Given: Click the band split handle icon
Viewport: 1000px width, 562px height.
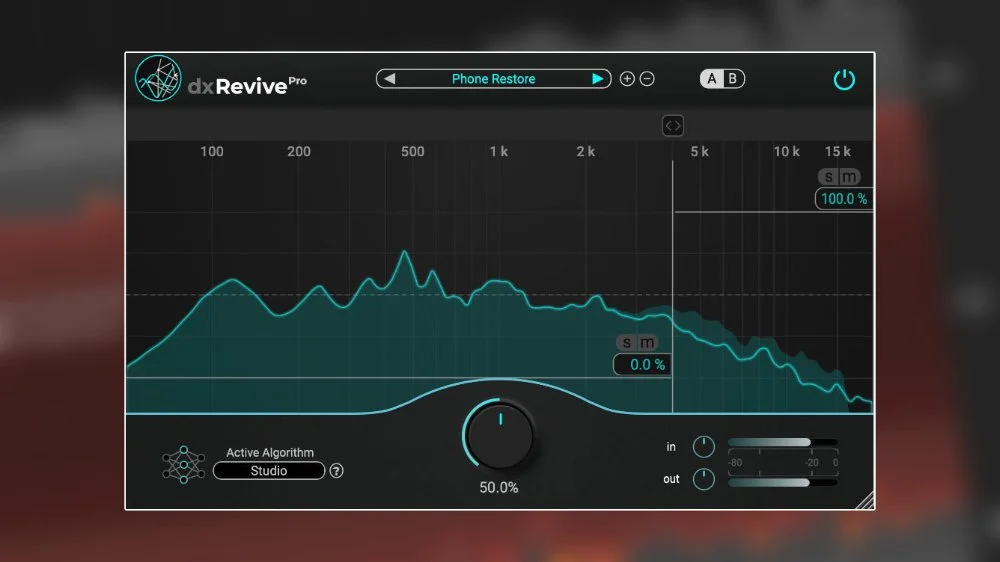Looking at the screenshot, I should point(673,126).
